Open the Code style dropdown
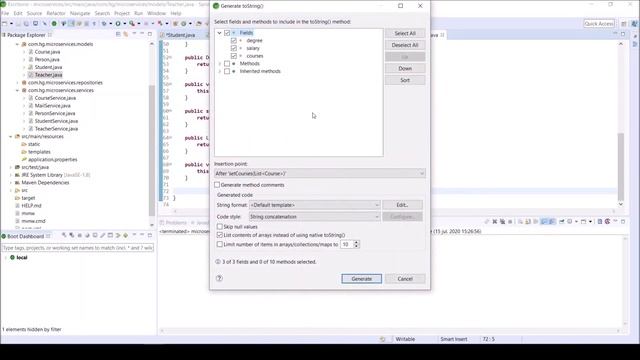The image size is (640, 360). (315, 217)
